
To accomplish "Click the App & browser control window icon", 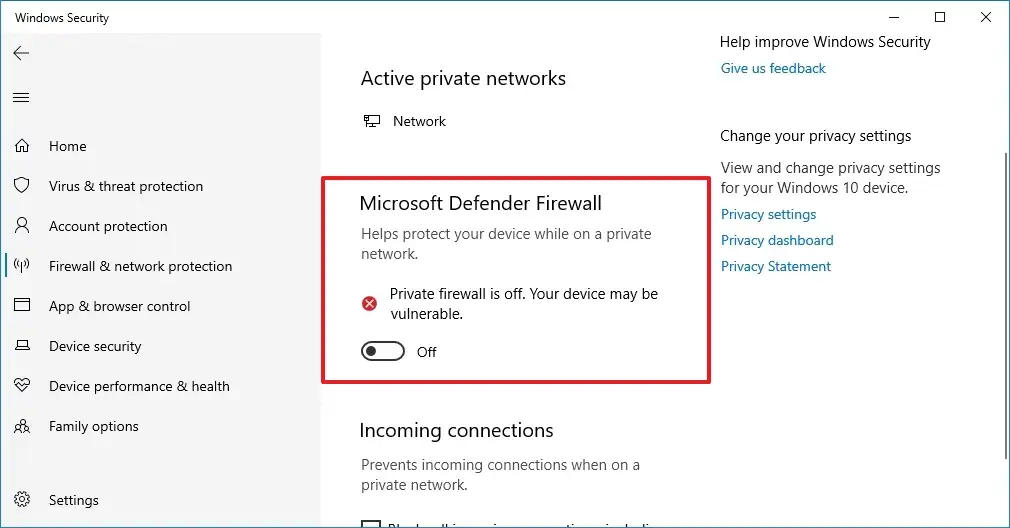I will click(x=22, y=306).
